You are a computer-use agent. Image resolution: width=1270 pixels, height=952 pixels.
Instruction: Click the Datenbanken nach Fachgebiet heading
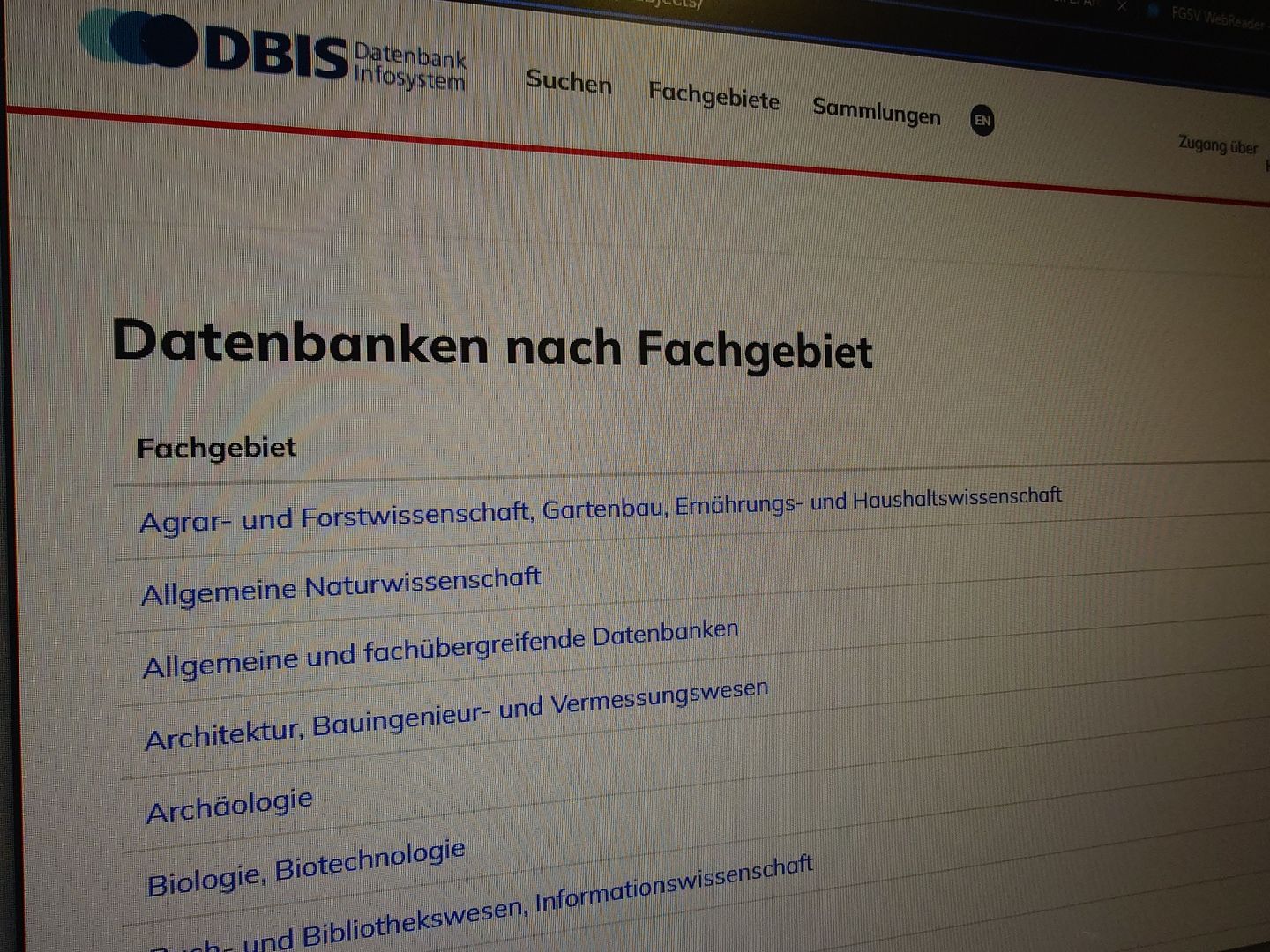492,344
